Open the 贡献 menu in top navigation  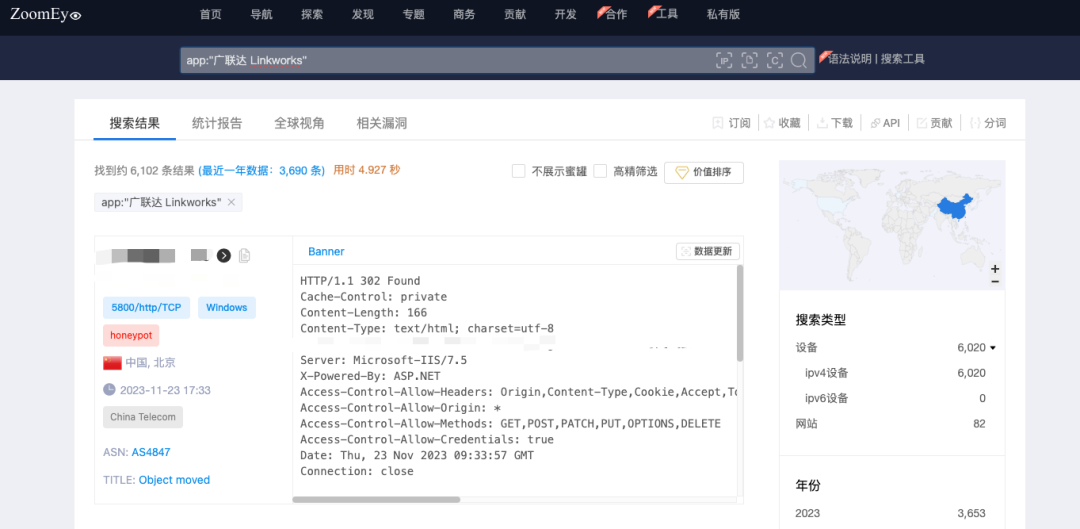515,14
